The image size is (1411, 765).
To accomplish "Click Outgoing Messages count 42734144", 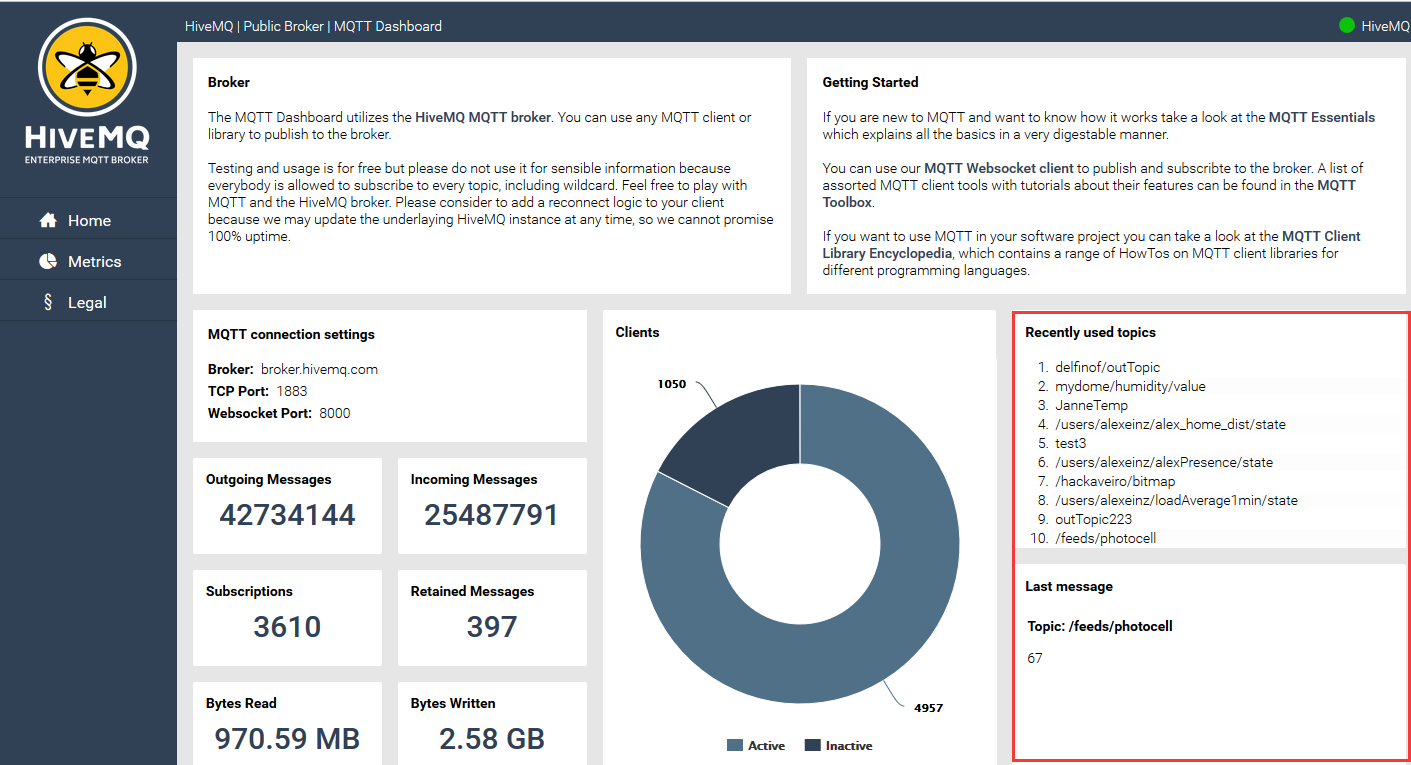I will click(287, 515).
